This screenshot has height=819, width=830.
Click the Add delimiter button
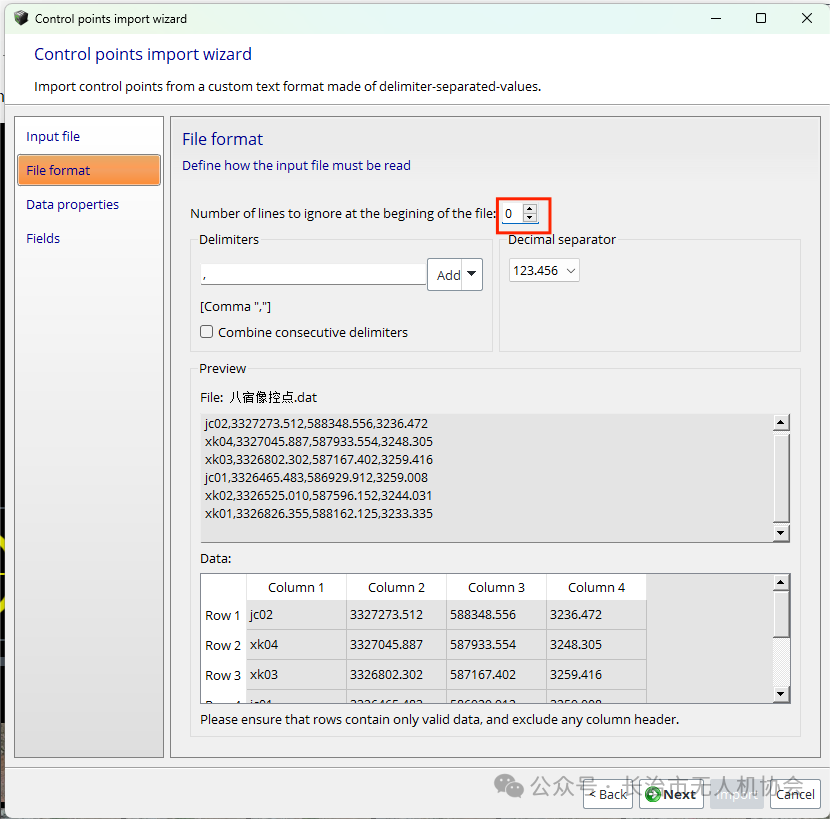click(x=445, y=275)
